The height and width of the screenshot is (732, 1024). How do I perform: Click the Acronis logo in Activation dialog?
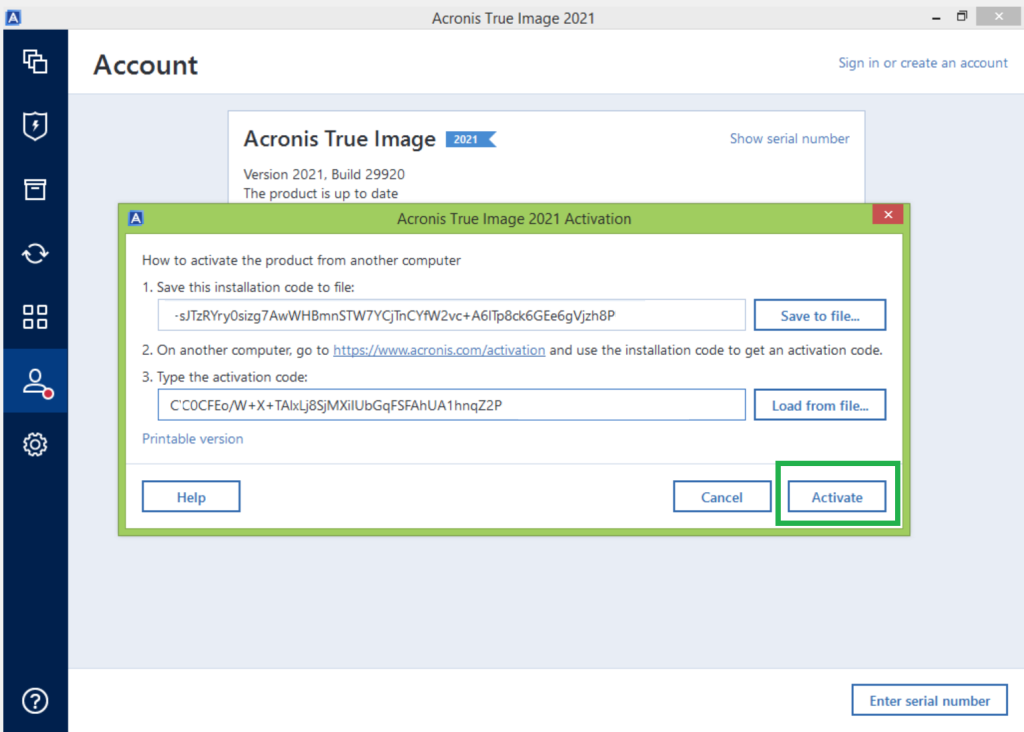tap(136, 218)
